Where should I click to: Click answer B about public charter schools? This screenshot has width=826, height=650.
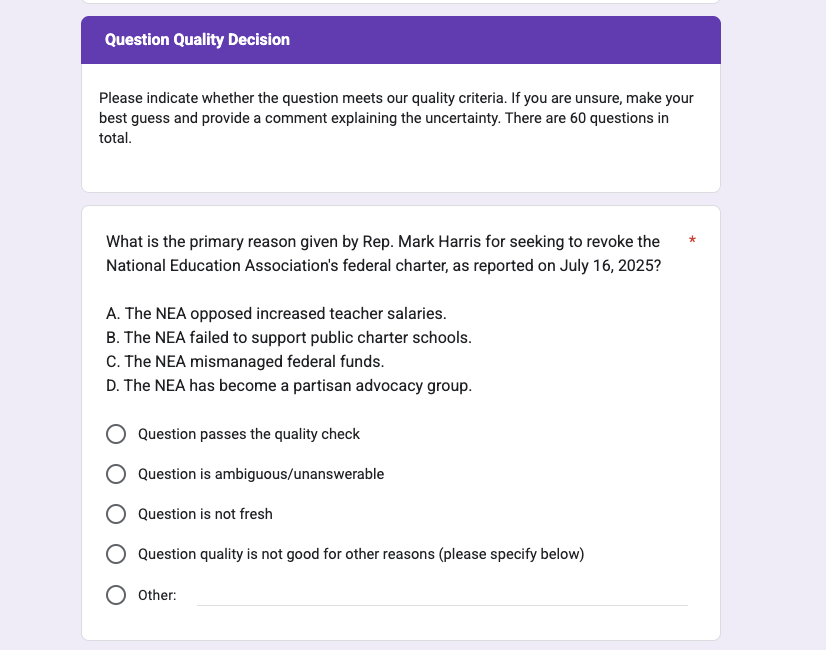pos(288,338)
